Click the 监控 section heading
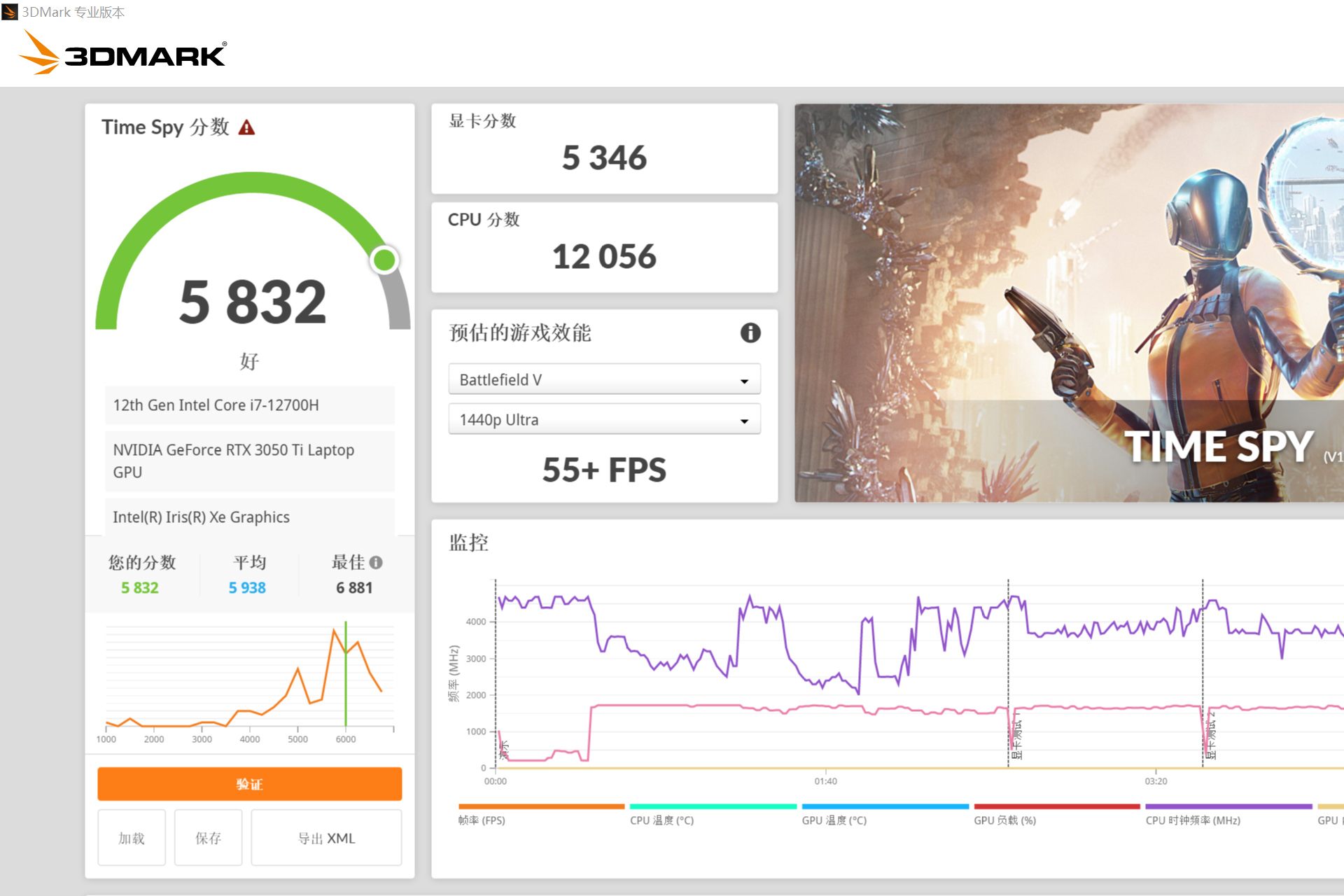 coord(469,542)
